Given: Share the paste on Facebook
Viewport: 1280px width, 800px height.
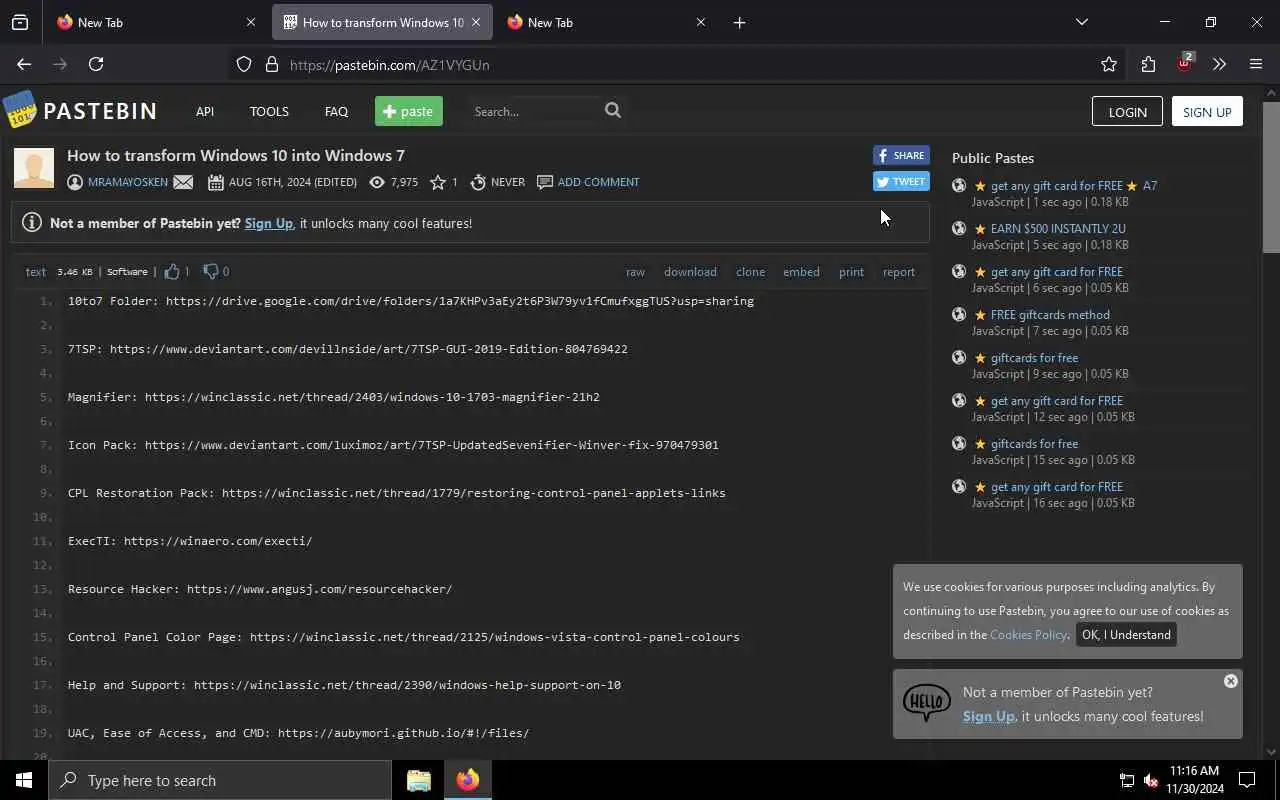Looking at the screenshot, I should coord(901,155).
